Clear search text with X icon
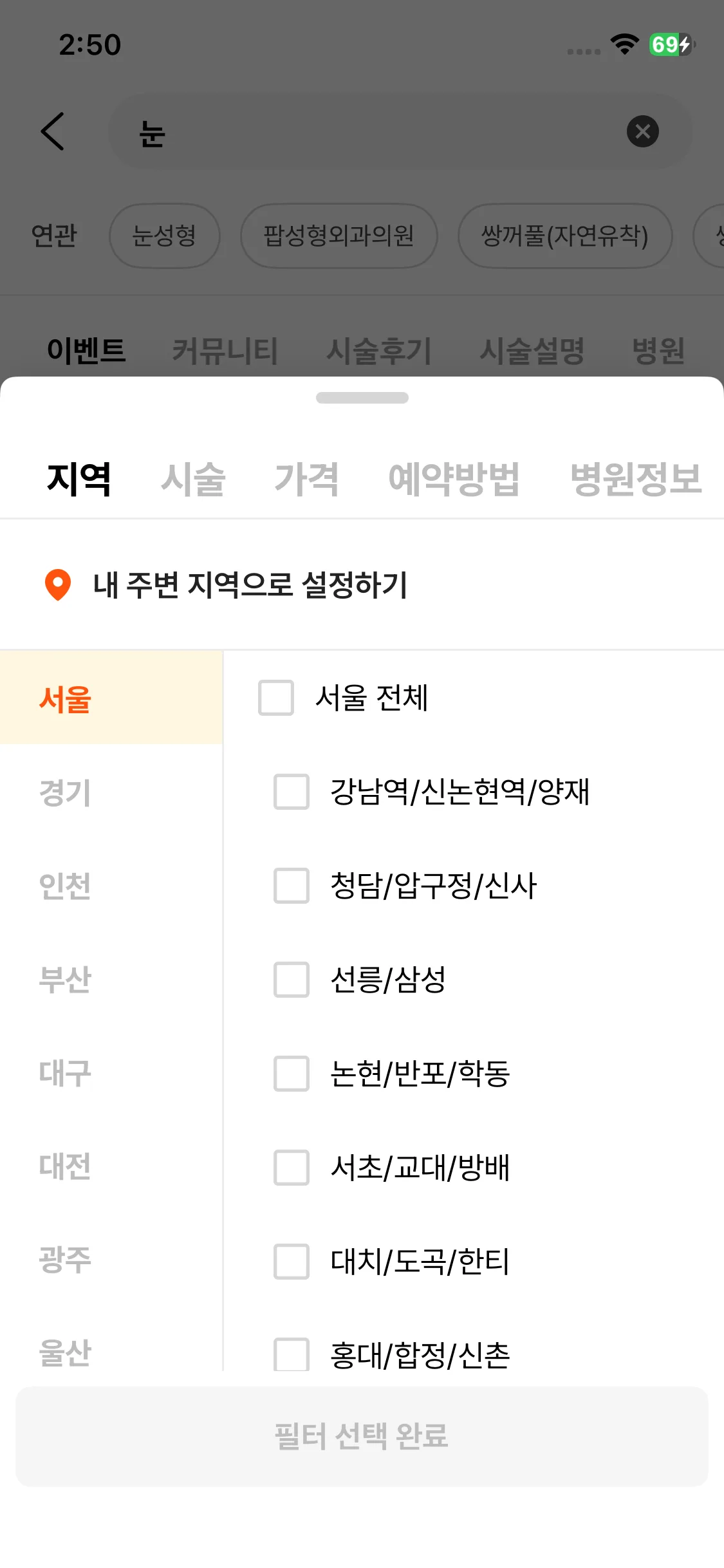 pyautogui.click(x=642, y=131)
